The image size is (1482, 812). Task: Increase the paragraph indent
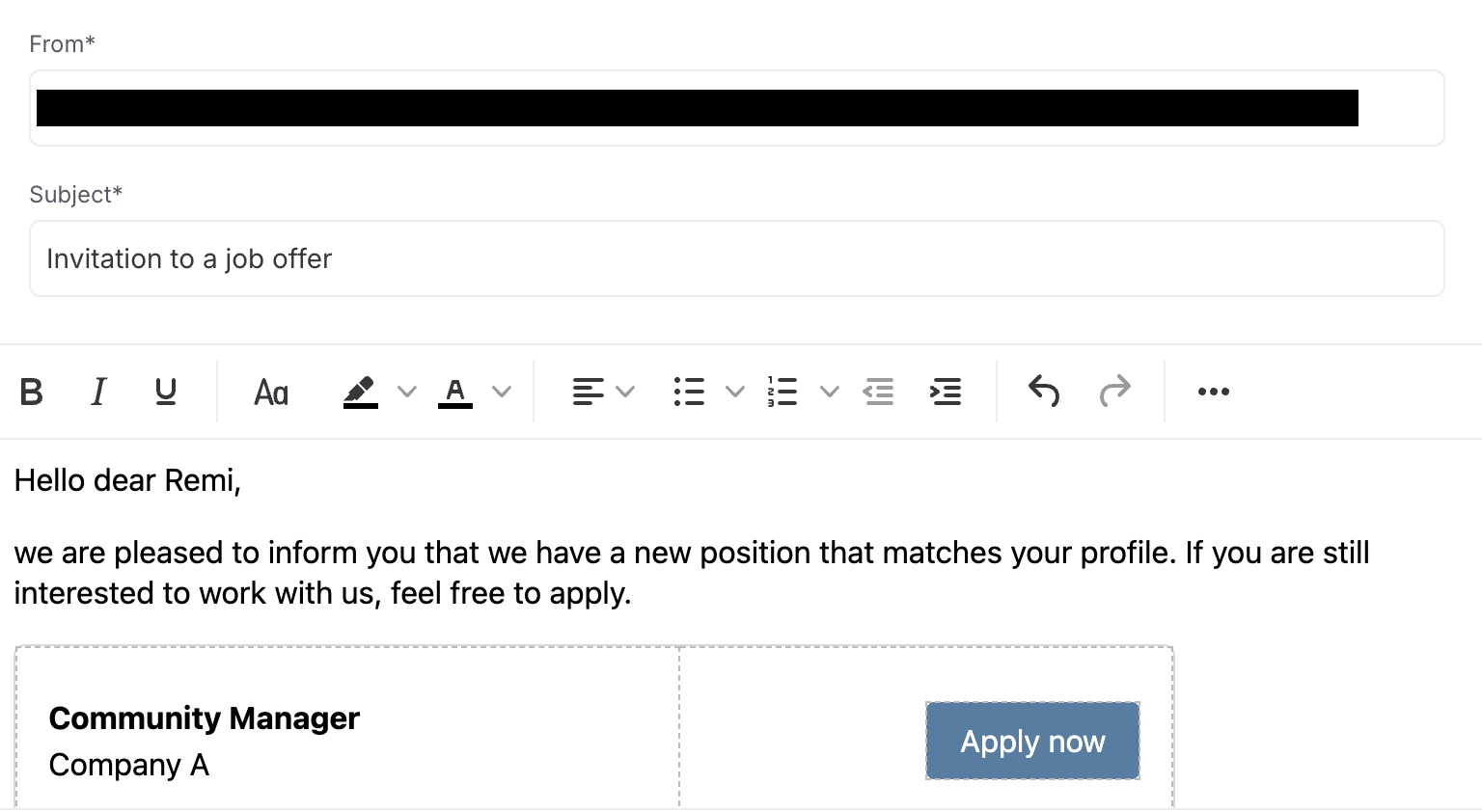(946, 392)
